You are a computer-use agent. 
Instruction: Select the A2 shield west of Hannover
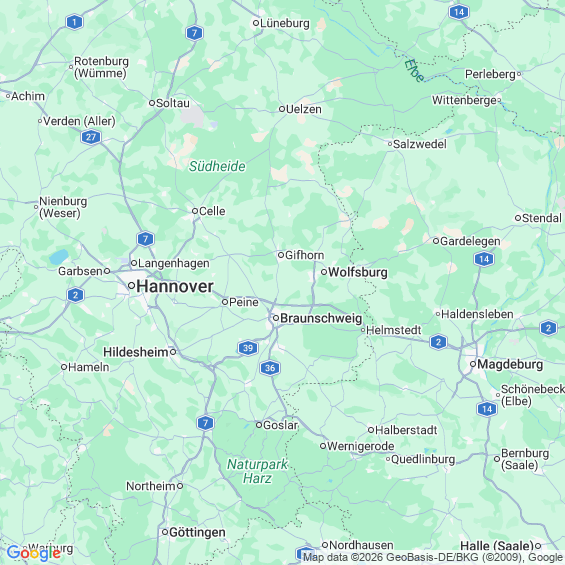76,295
